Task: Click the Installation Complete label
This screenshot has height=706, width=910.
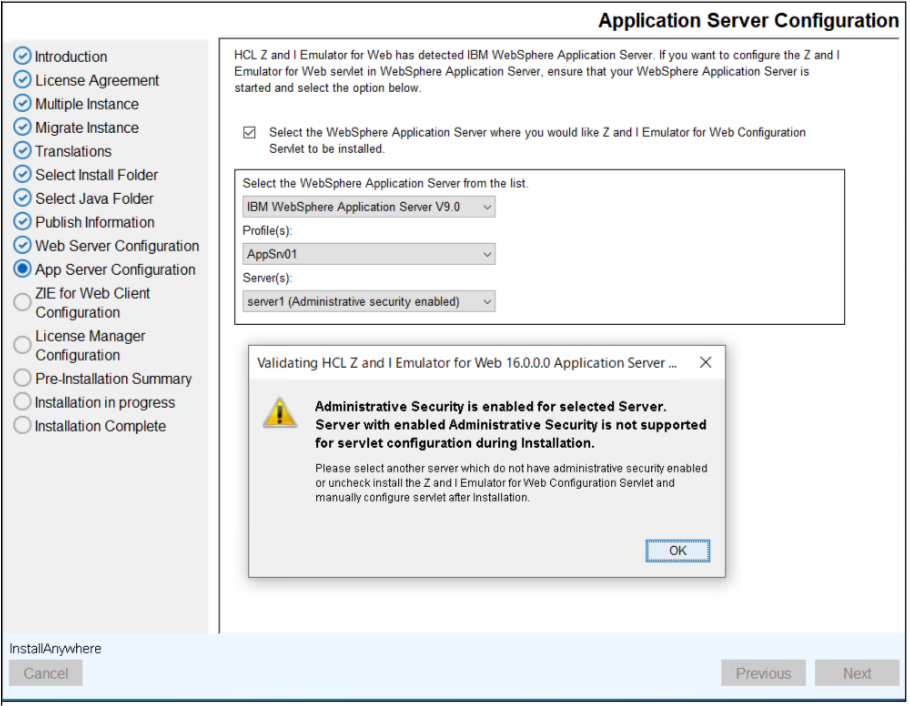Action: [100, 426]
